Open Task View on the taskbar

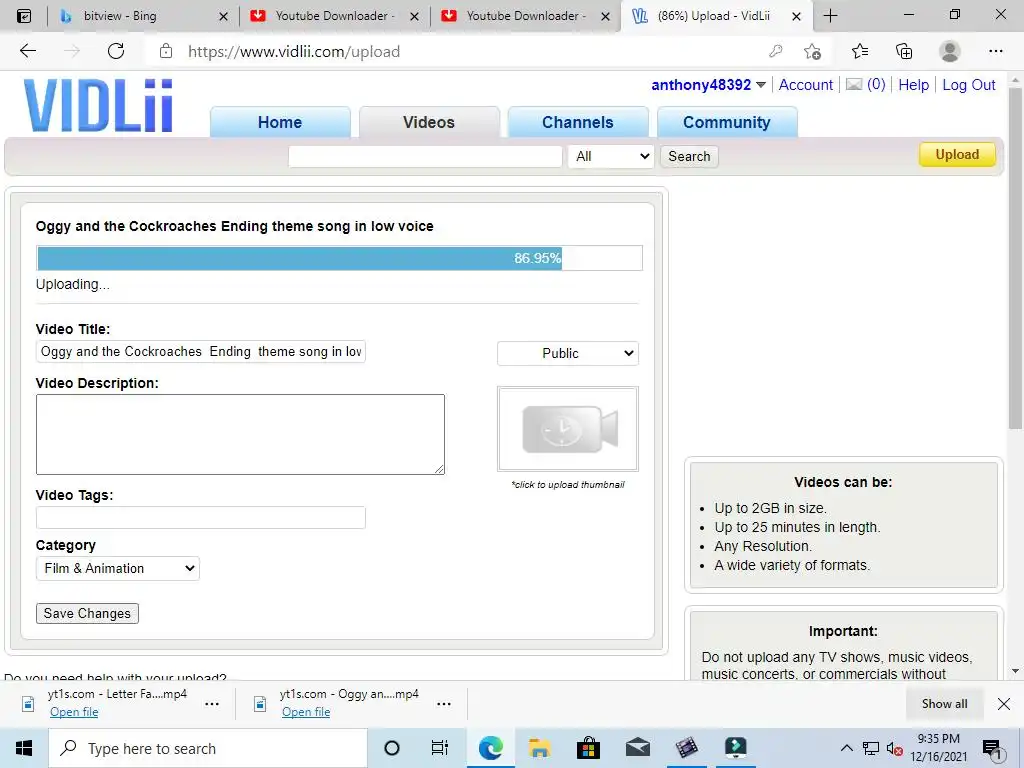(440, 748)
